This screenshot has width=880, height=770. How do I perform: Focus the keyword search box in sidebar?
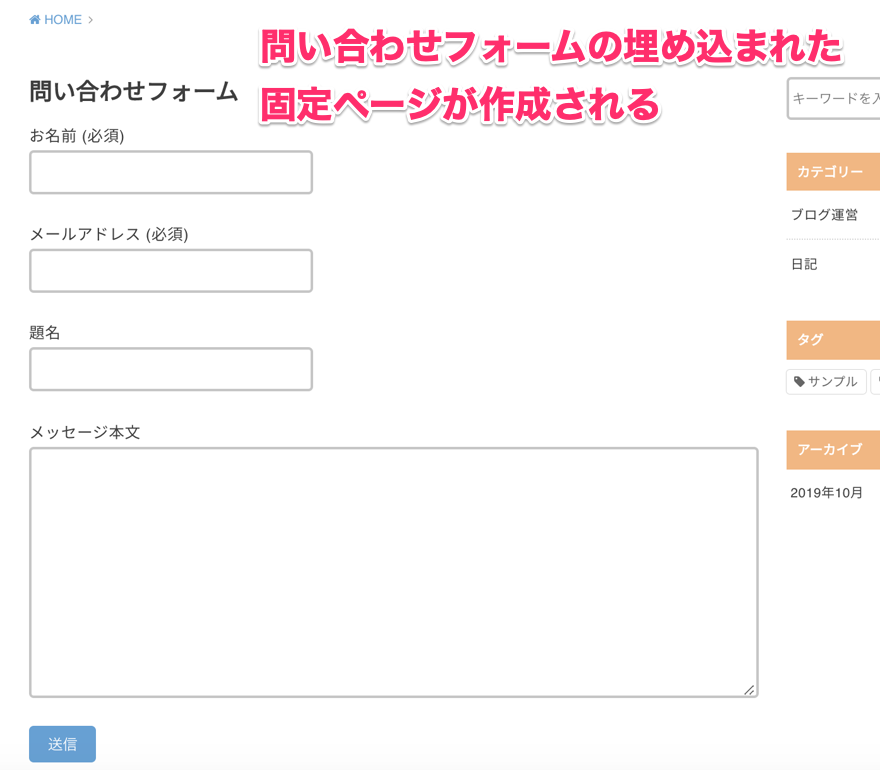tap(835, 98)
